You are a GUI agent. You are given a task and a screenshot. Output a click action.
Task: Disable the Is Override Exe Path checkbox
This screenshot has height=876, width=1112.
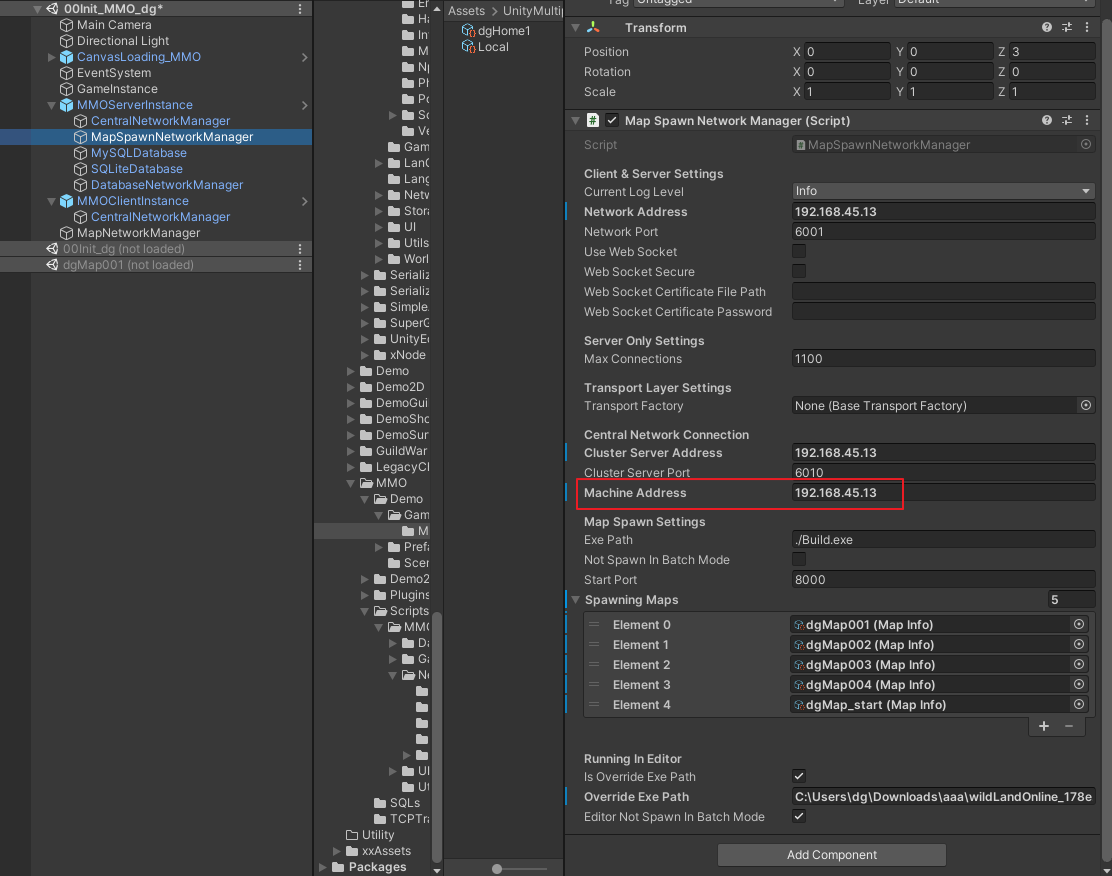797,777
